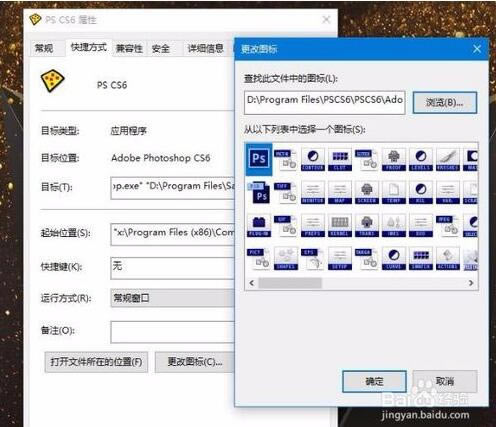Click the icon list scroll-right arrow
Screen dimensions: 496x427
471,283
